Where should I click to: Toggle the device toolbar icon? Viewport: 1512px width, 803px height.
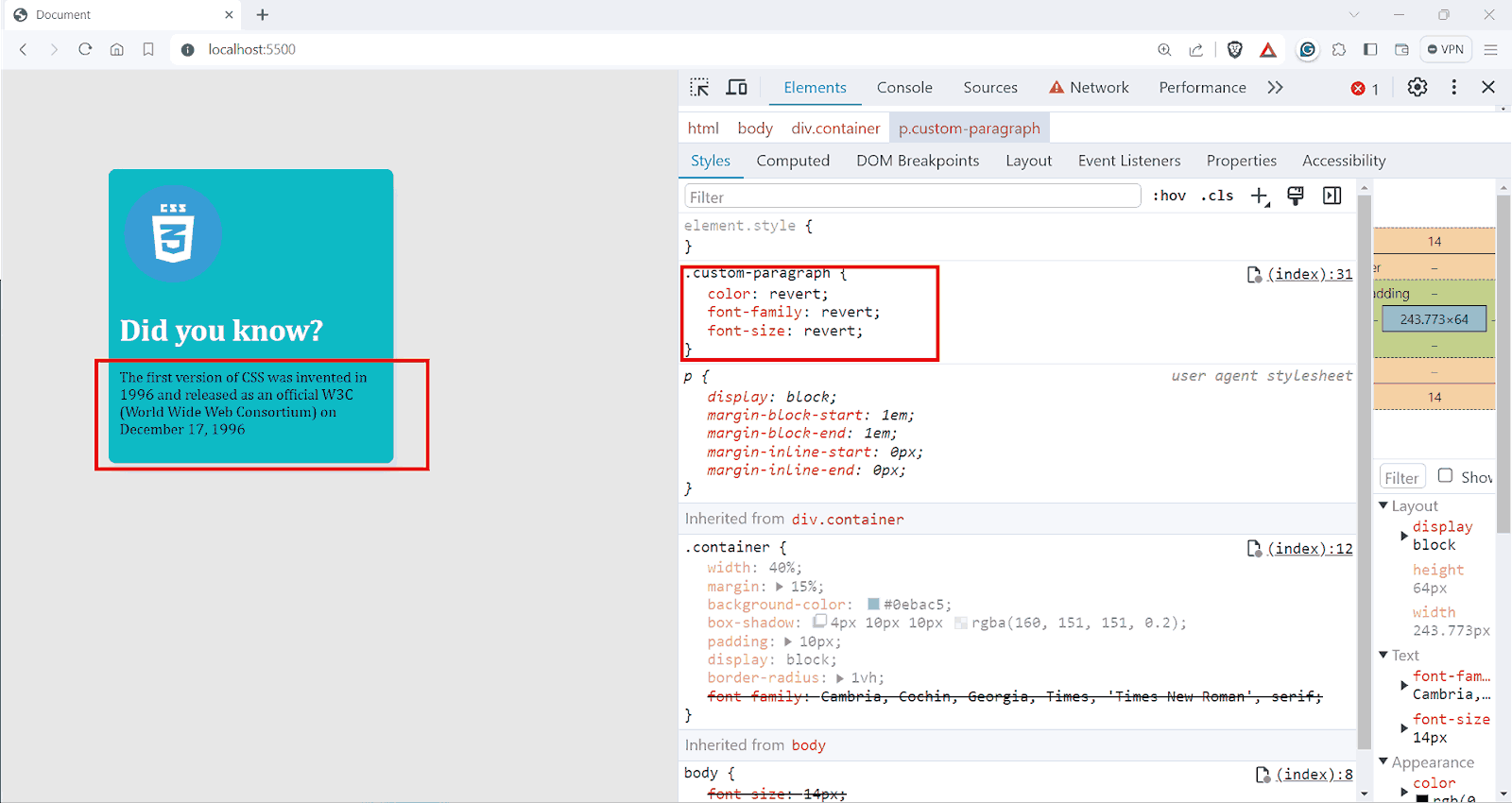(737, 88)
